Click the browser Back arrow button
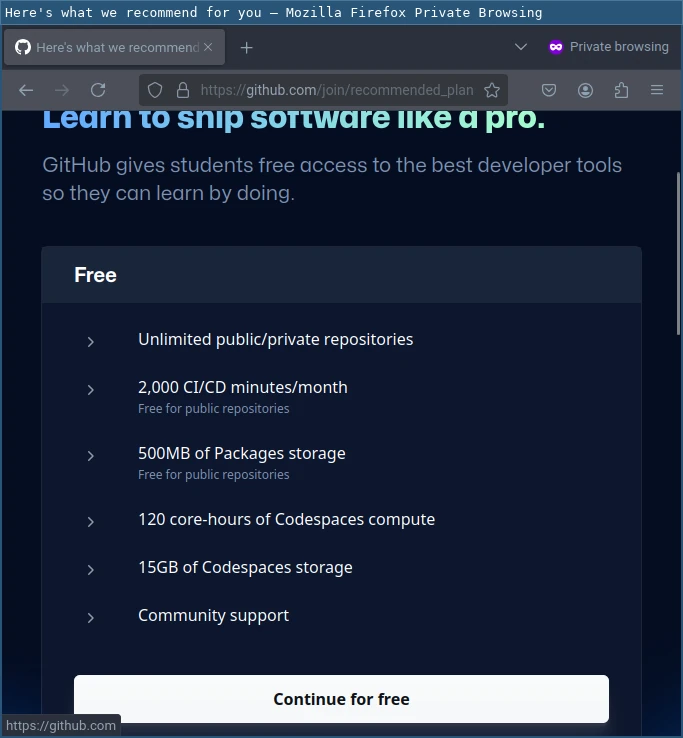683x738 pixels. [x=26, y=90]
